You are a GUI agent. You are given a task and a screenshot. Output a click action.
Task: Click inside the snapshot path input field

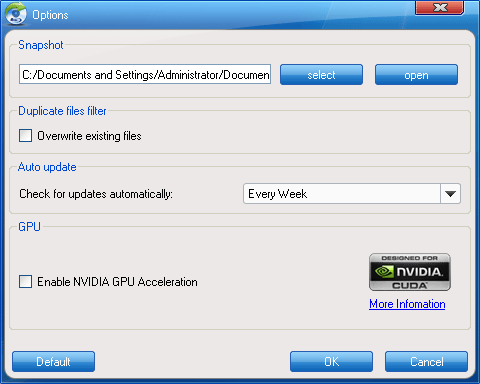145,74
